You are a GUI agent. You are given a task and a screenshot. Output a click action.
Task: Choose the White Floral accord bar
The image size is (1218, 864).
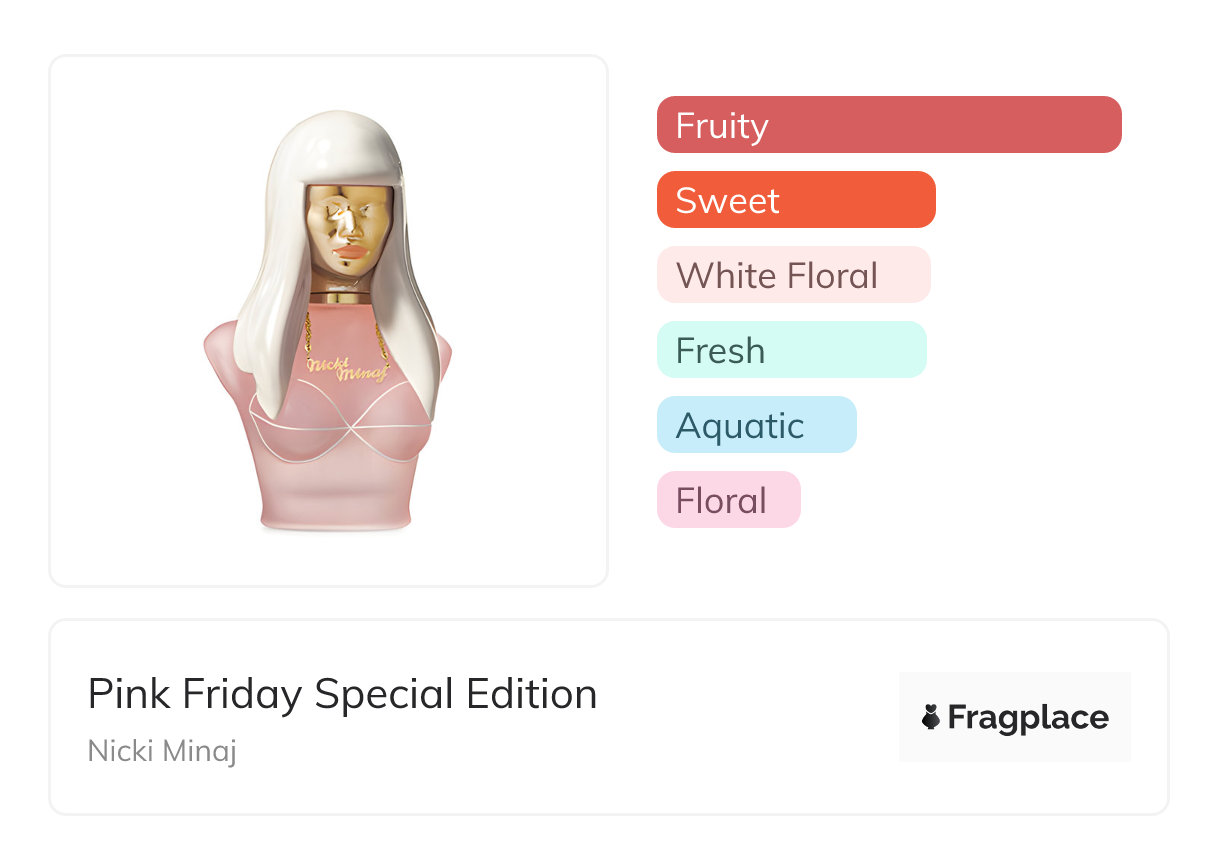793,275
